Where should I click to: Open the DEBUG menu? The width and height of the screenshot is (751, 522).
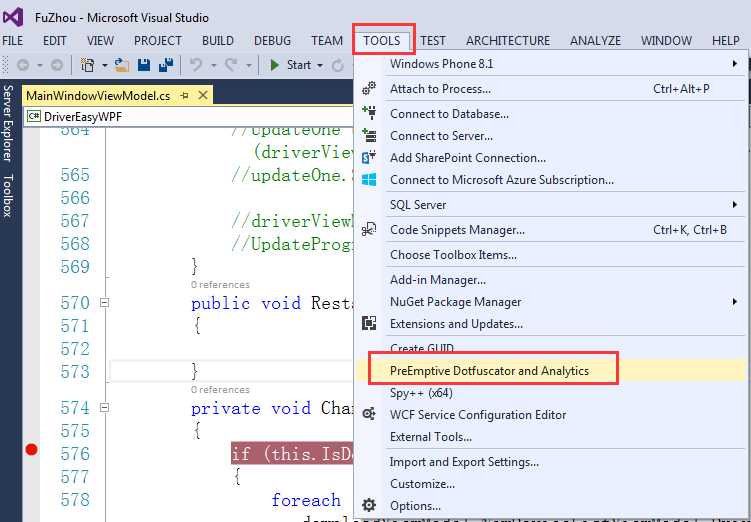pyautogui.click(x=273, y=41)
